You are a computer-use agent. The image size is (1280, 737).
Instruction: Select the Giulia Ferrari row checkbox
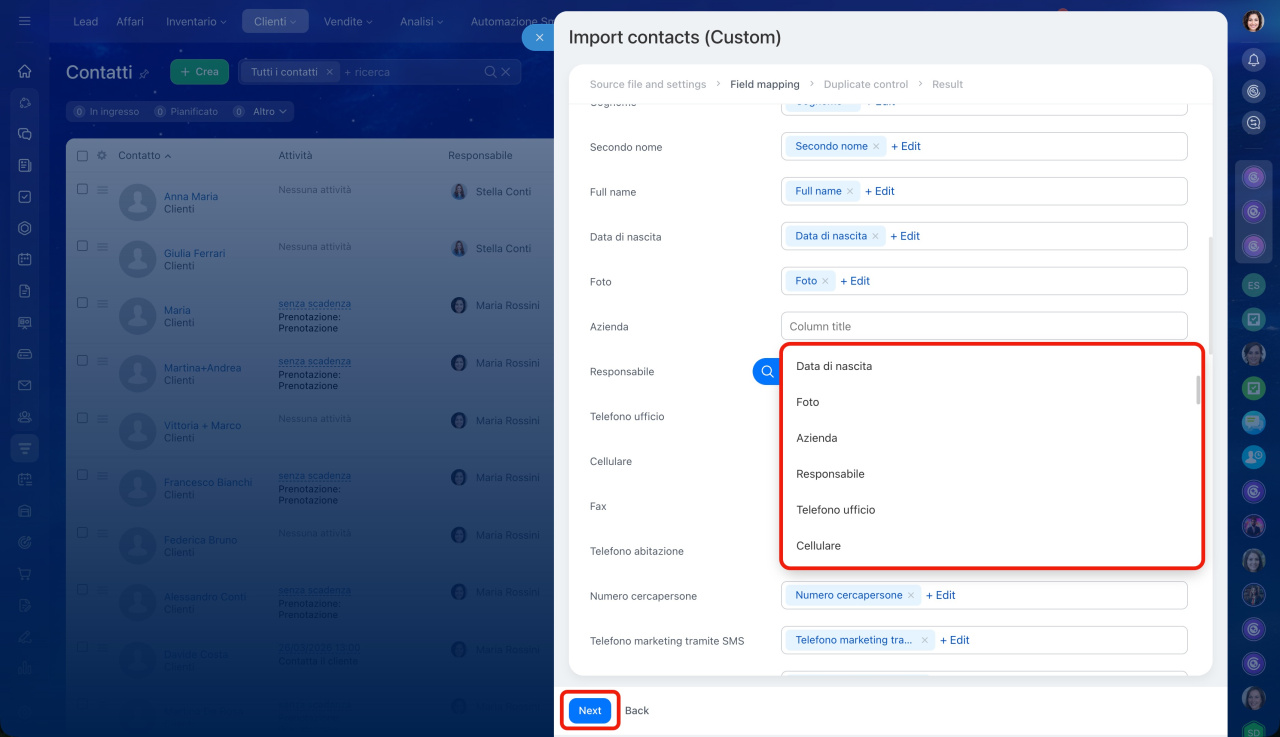[83, 246]
